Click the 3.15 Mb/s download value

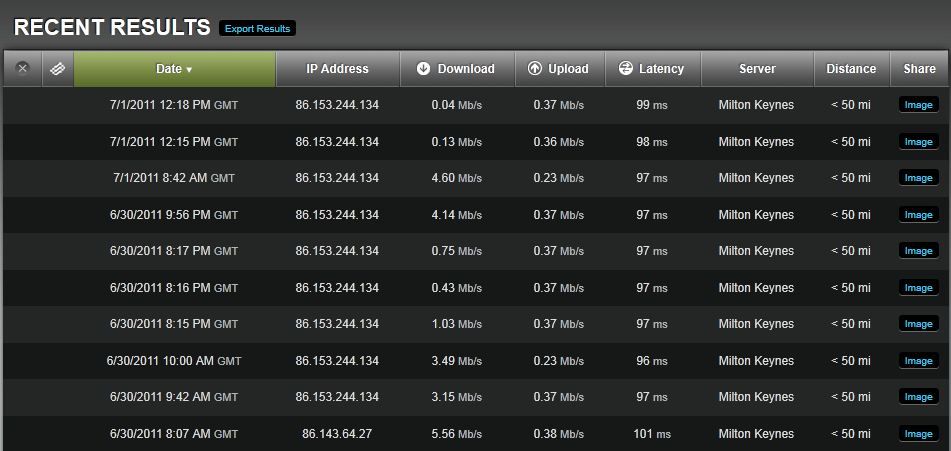(x=457, y=396)
